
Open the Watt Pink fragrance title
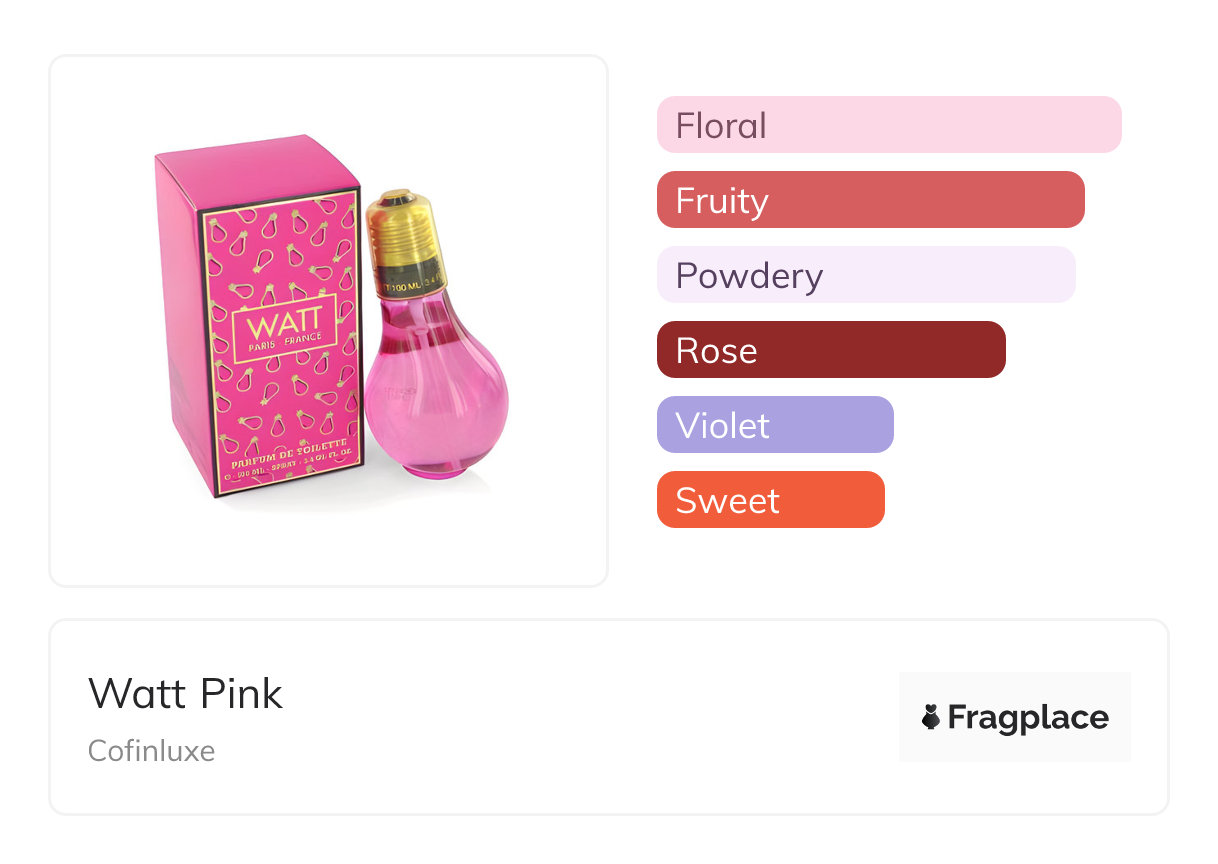point(185,693)
